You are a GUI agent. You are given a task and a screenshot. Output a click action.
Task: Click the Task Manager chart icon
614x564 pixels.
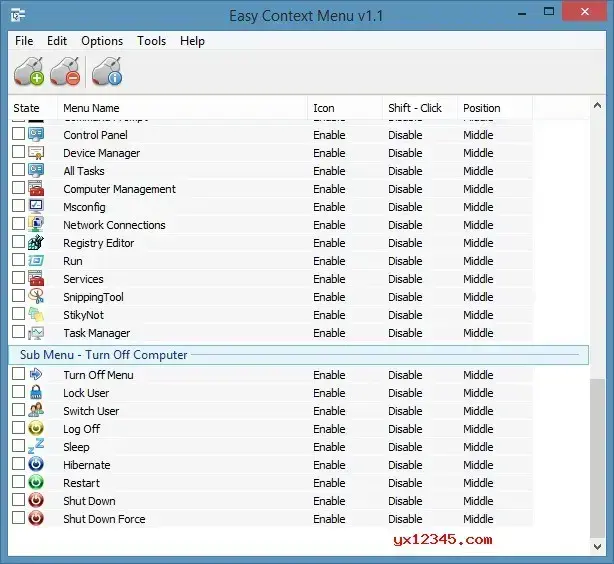tap(36, 333)
